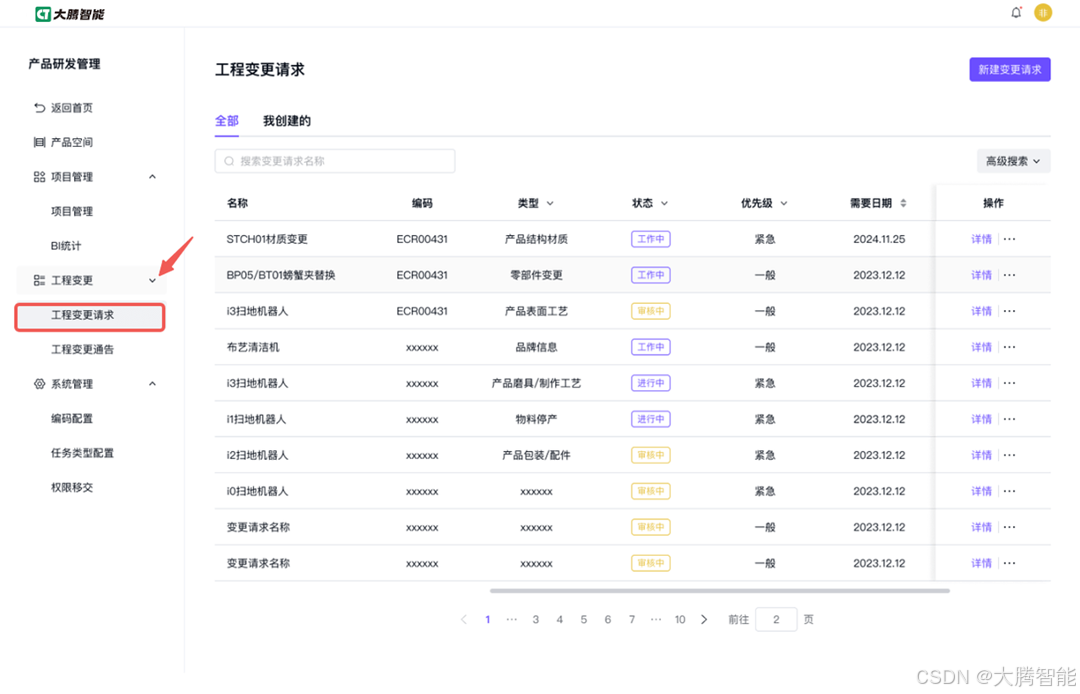
Task: Open the 项目管理 submenu item
Action: tap(72, 211)
